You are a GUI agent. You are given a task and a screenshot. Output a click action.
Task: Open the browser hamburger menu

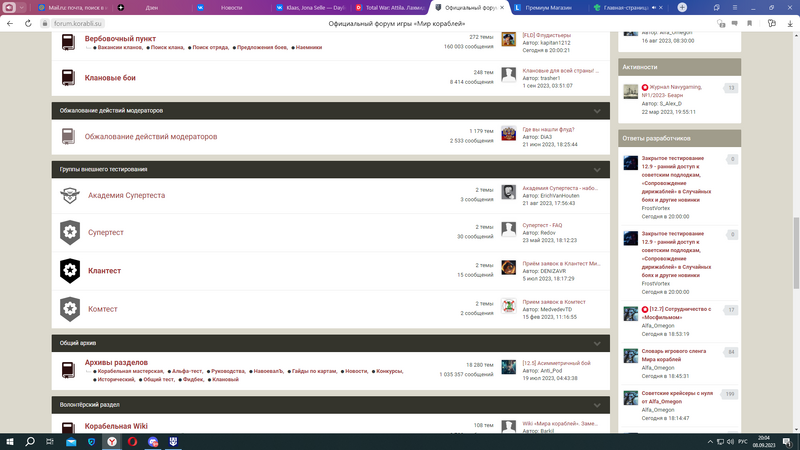(x=735, y=7)
